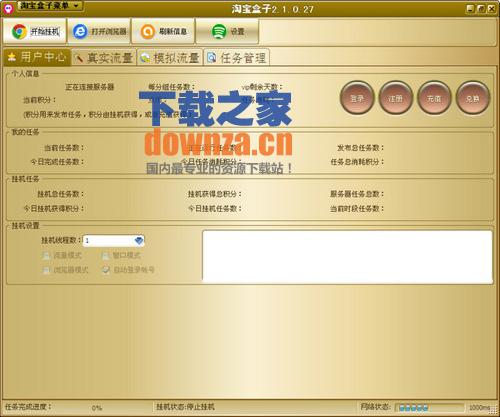Click the Chrome icon to start hang-up (开始挂机)

tap(19, 32)
